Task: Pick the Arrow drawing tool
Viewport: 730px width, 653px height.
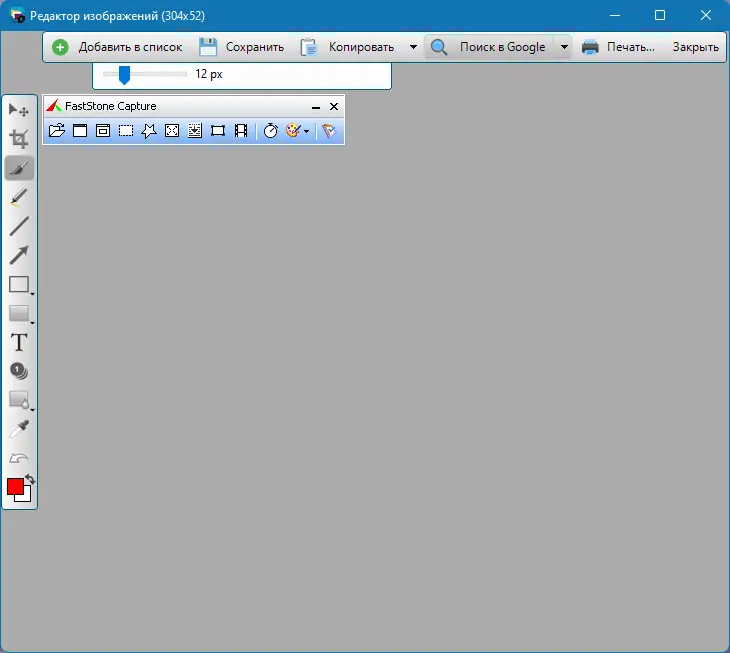Action: [19, 255]
